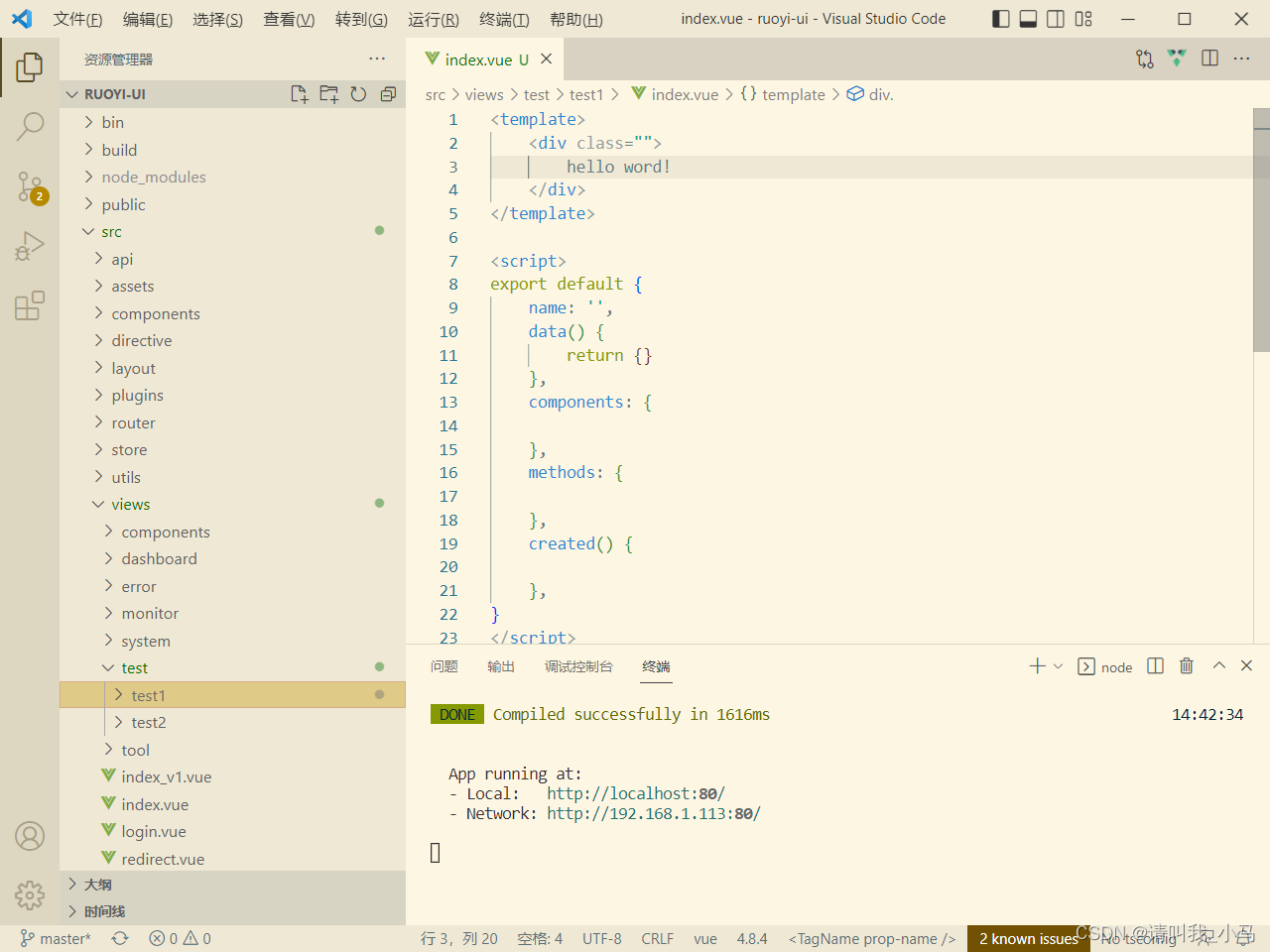Switch to the 问题 panel tab
1270x952 pixels.
[444, 666]
